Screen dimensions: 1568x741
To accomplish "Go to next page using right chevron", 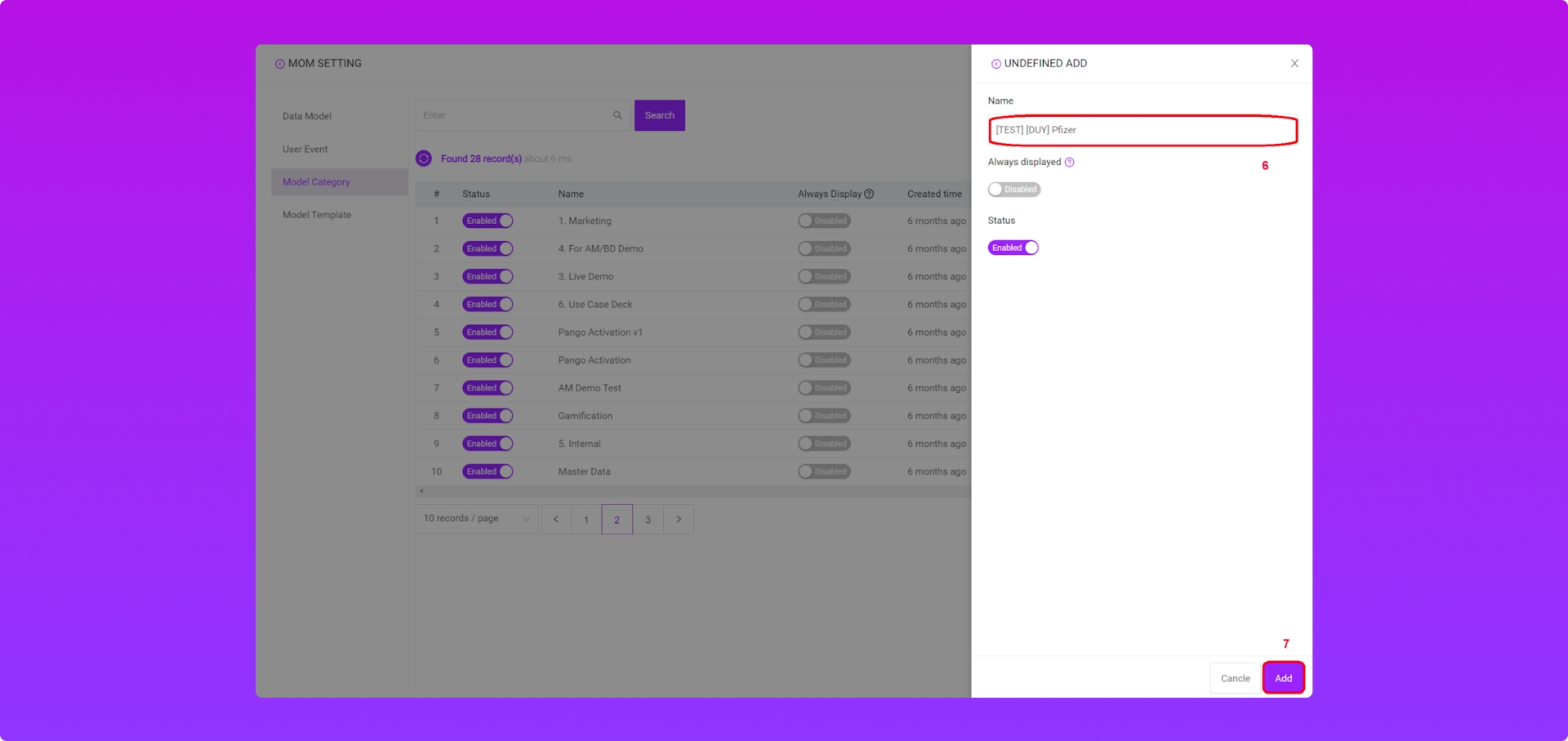I will click(678, 520).
